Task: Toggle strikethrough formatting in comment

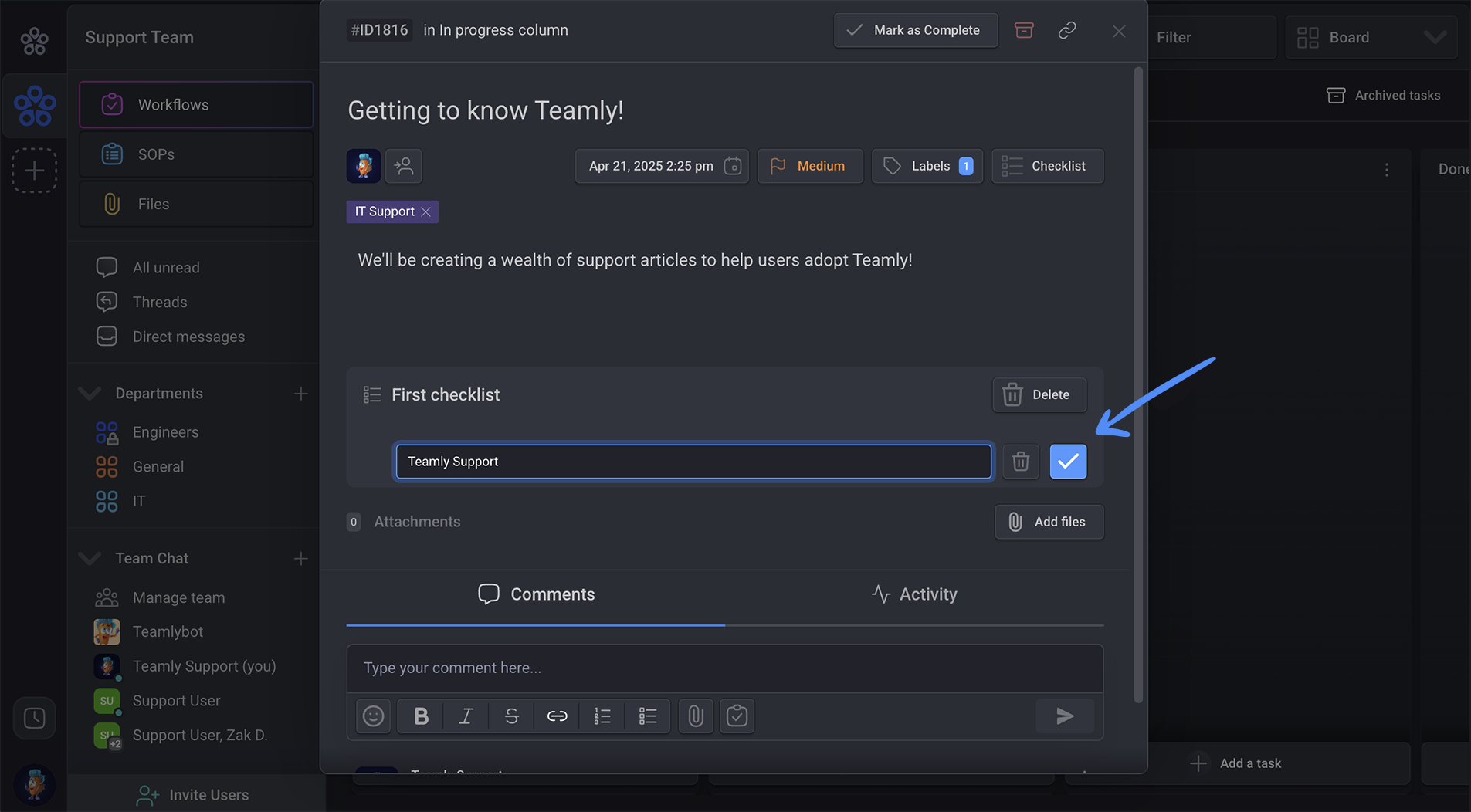Action: tap(511, 716)
